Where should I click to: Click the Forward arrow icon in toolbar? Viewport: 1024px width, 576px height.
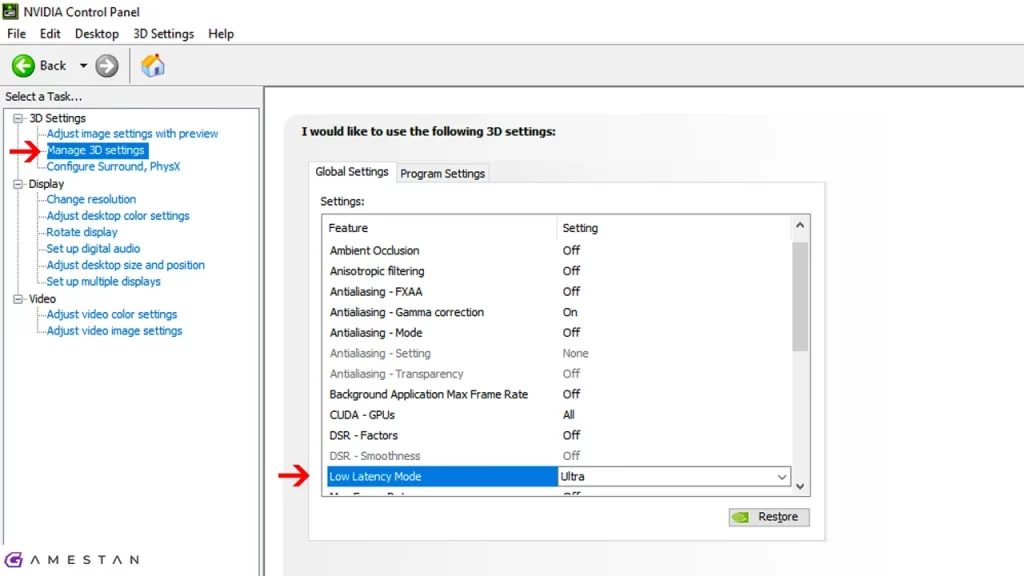(x=107, y=66)
